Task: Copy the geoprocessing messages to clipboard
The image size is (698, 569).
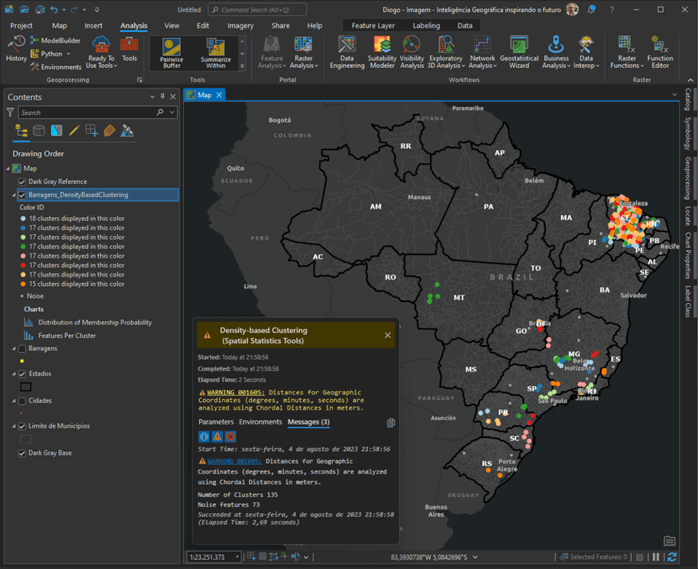Action: pos(391,423)
